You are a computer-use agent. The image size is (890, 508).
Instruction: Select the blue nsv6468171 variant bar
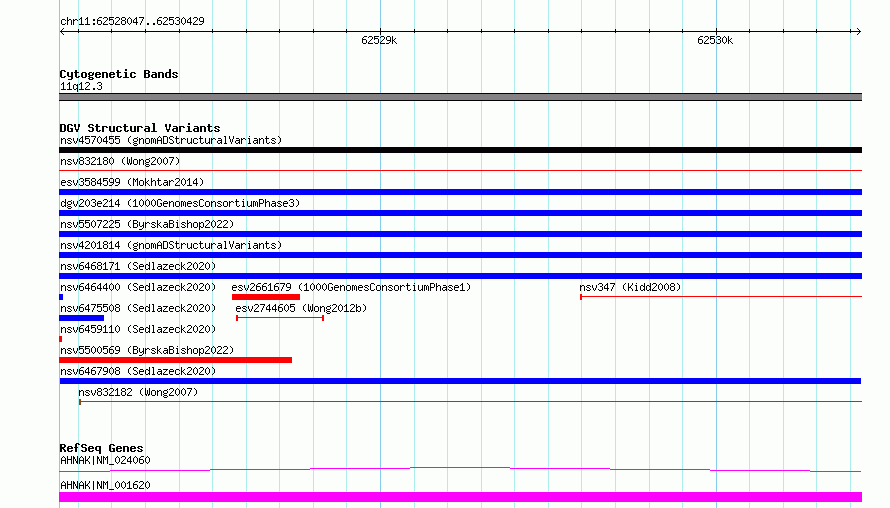coord(460,276)
